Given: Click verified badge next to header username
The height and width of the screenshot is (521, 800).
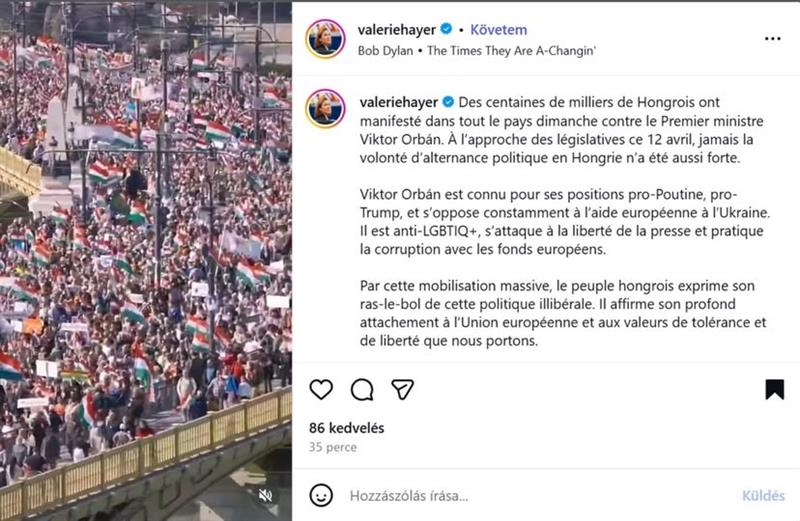Looking at the screenshot, I should [446, 30].
